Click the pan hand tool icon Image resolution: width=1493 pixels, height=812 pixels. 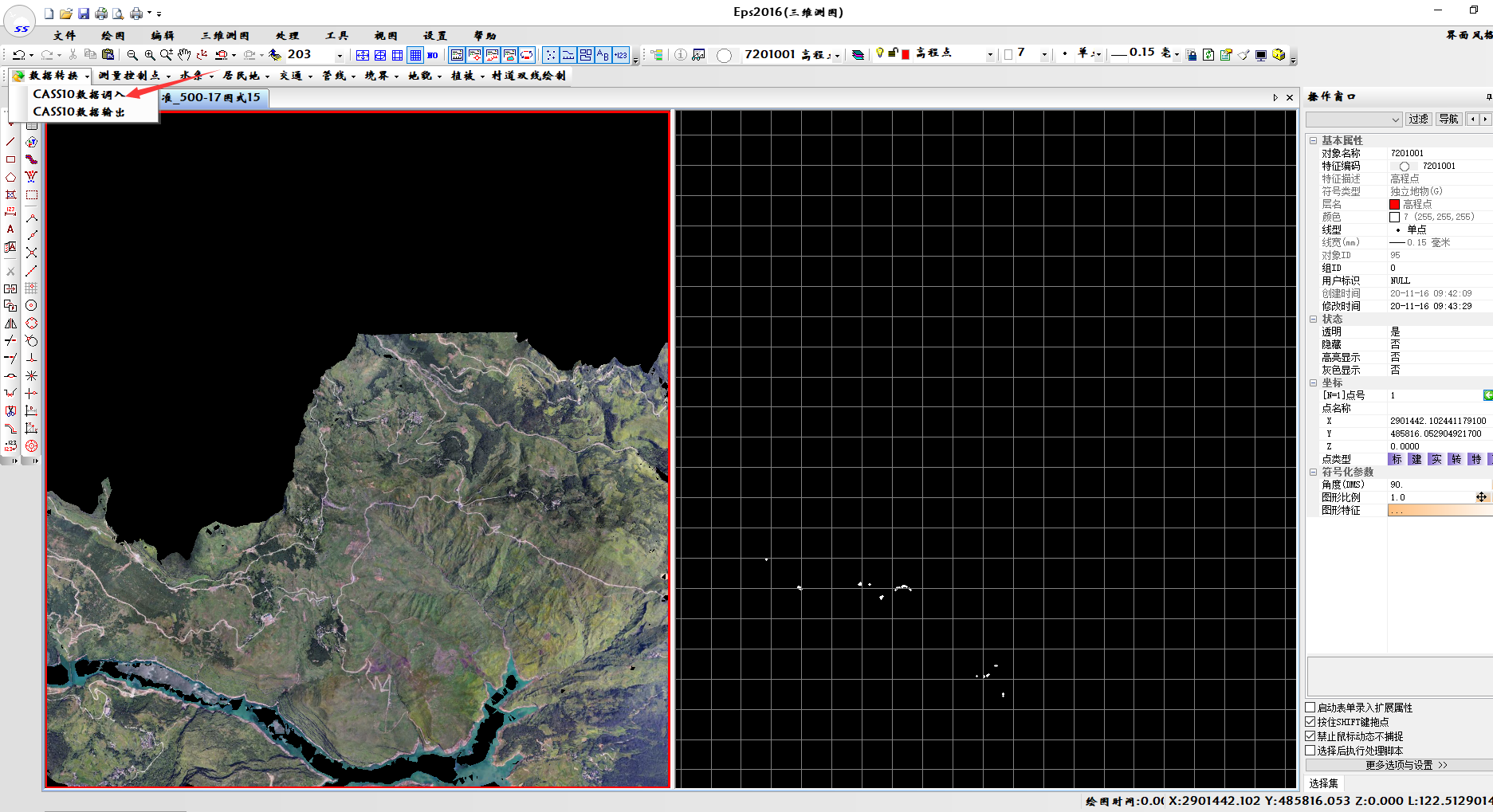[184, 54]
